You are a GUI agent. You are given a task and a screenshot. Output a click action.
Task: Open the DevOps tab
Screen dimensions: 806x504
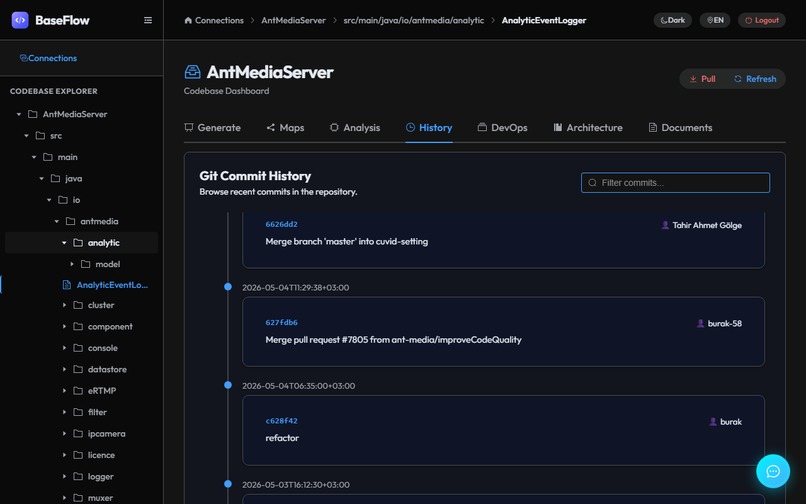[x=502, y=128]
